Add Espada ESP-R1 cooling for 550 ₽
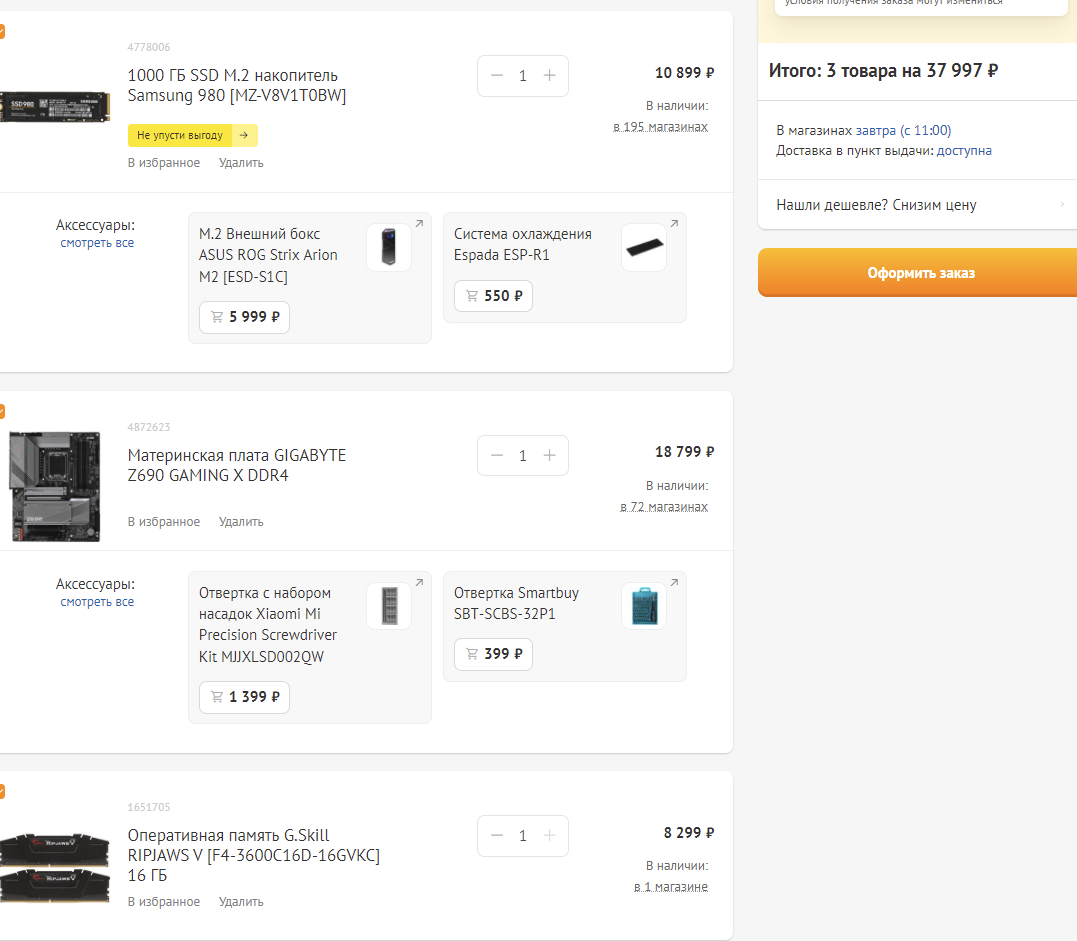The image size is (1077, 941). tap(493, 296)
